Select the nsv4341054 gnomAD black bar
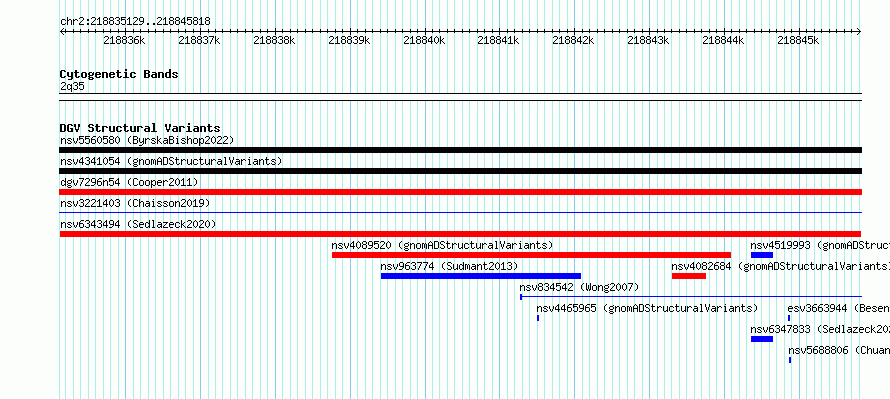Viewport: 890px width, 399px height. tap(460, 171)
